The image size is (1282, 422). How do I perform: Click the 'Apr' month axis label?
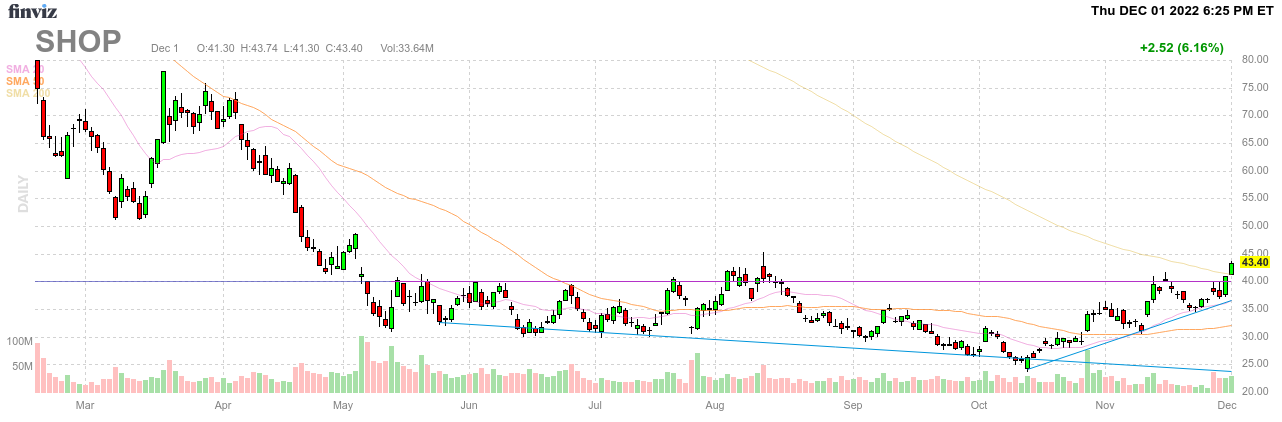pos(222,405)
